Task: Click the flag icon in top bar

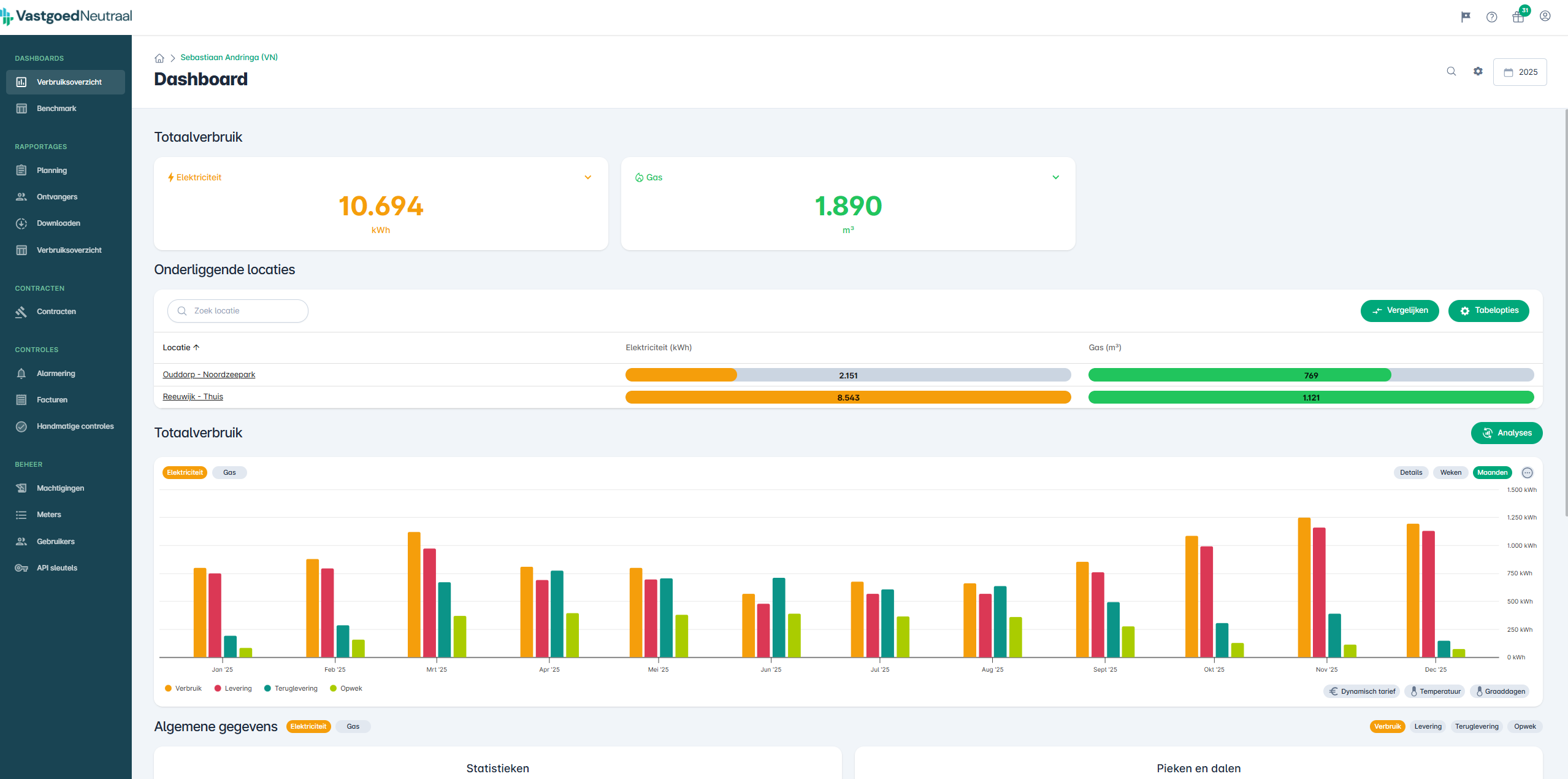Action: (x=1466, y=17)
